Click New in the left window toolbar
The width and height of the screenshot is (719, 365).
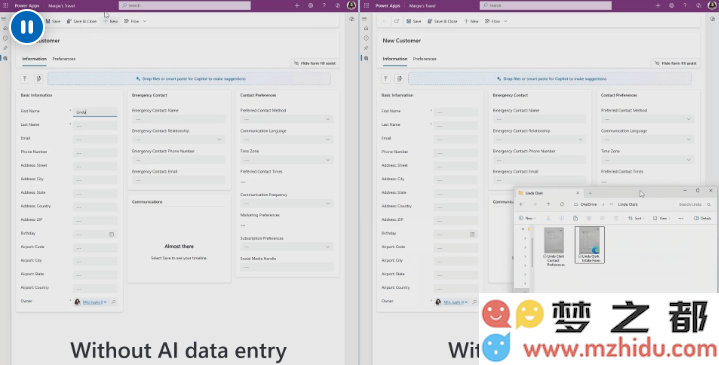111,21
